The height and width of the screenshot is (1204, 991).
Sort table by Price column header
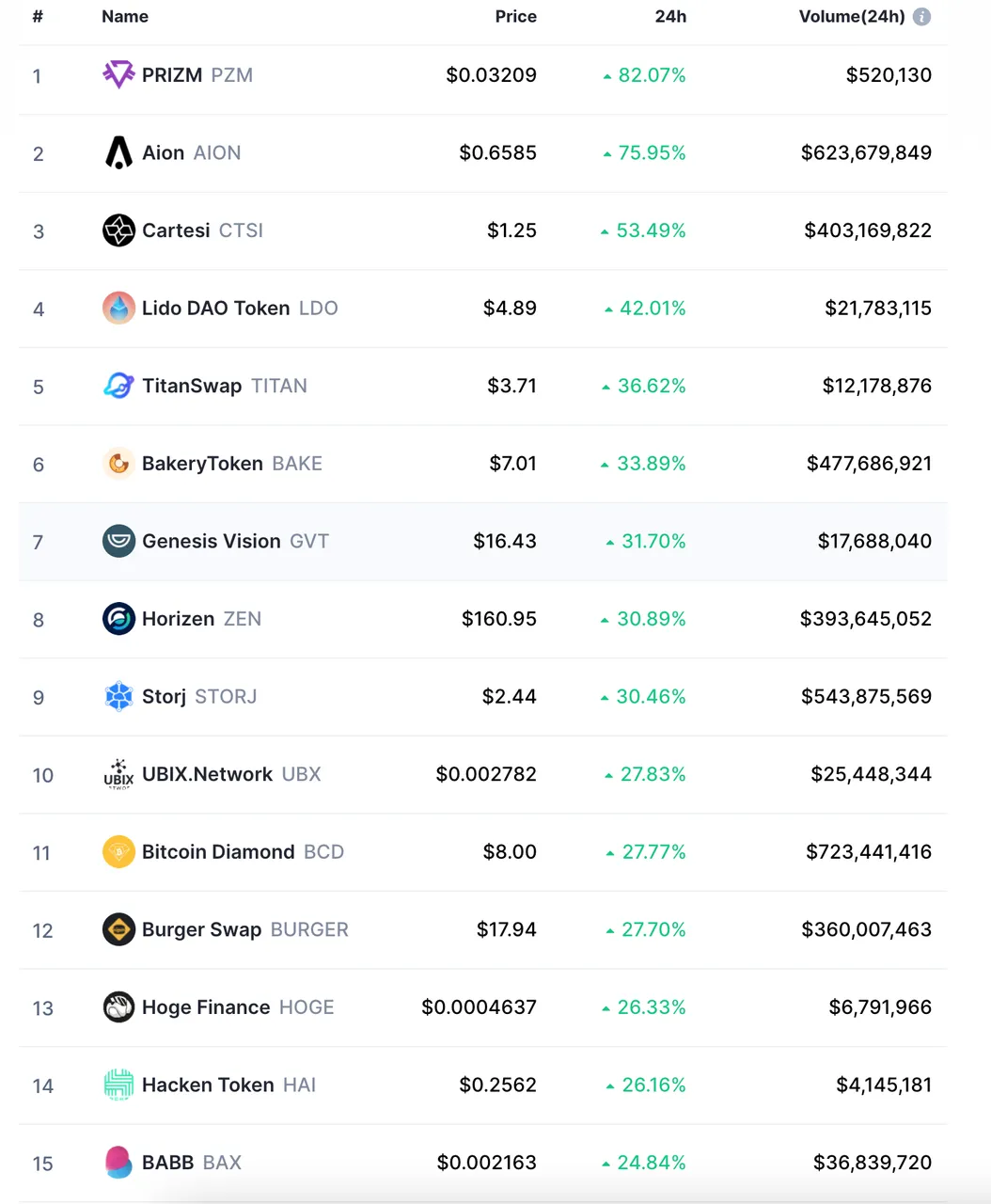515,17
